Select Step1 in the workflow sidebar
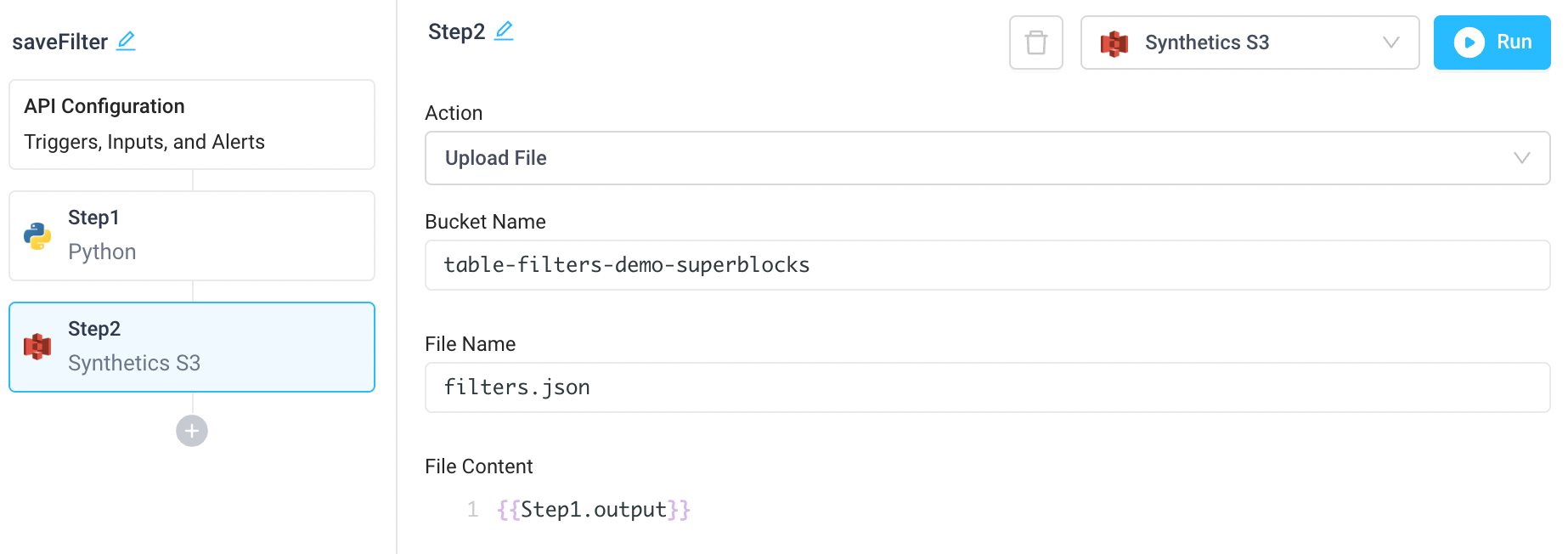The width and height of the screenshot is (1568, 554). click(x=191, y=235)
